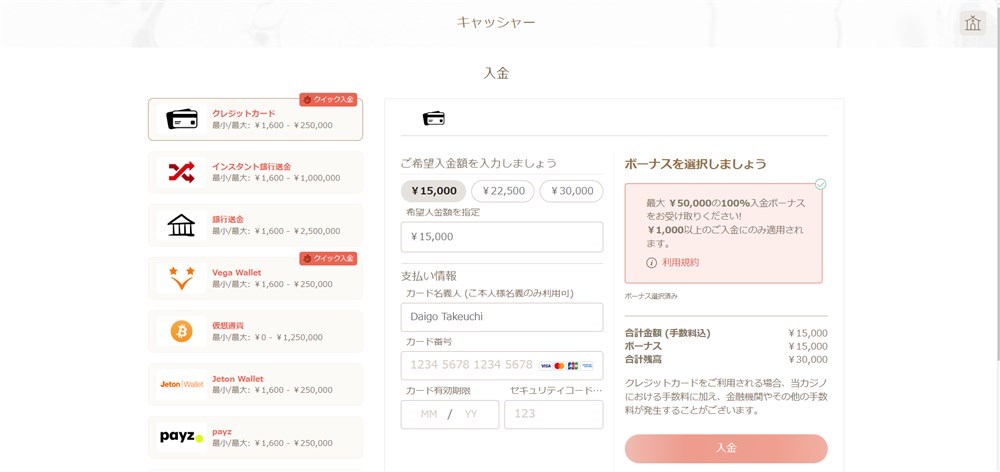This screenshot has height=472, width=1000.
Task: Click インスタント銀行送金 payment method label
Action: click(251, 166)
